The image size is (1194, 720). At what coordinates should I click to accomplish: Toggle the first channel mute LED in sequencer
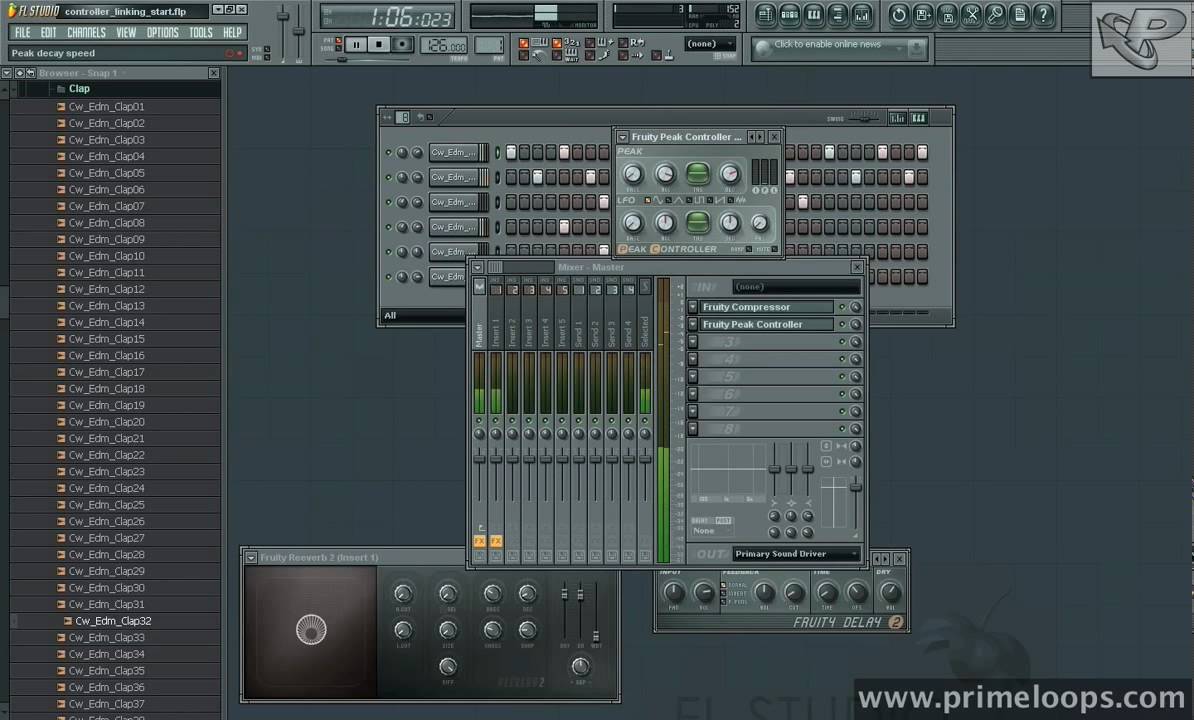click(x=388, y=153)
